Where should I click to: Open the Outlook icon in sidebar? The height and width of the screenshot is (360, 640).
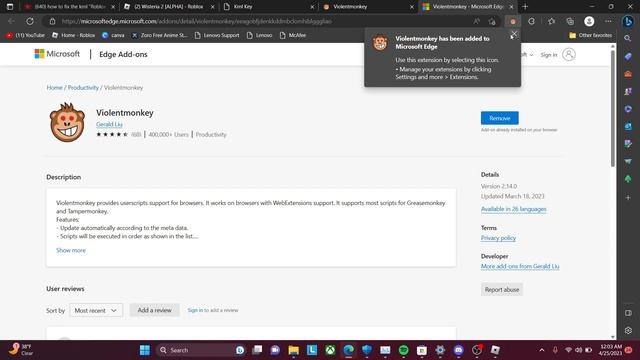coord(628,127)
